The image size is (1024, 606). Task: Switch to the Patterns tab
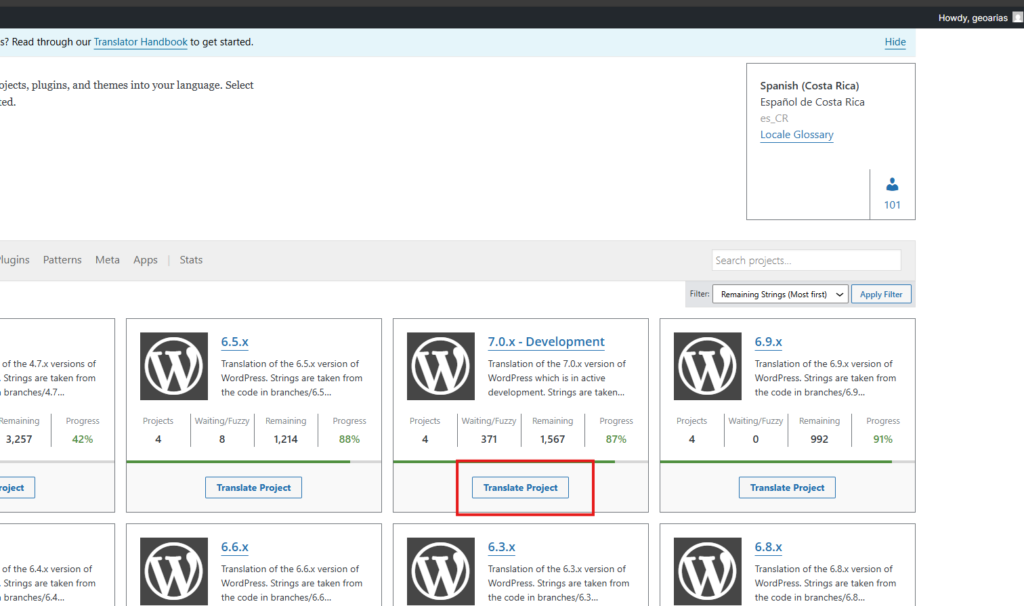click(x=62, y=260)
